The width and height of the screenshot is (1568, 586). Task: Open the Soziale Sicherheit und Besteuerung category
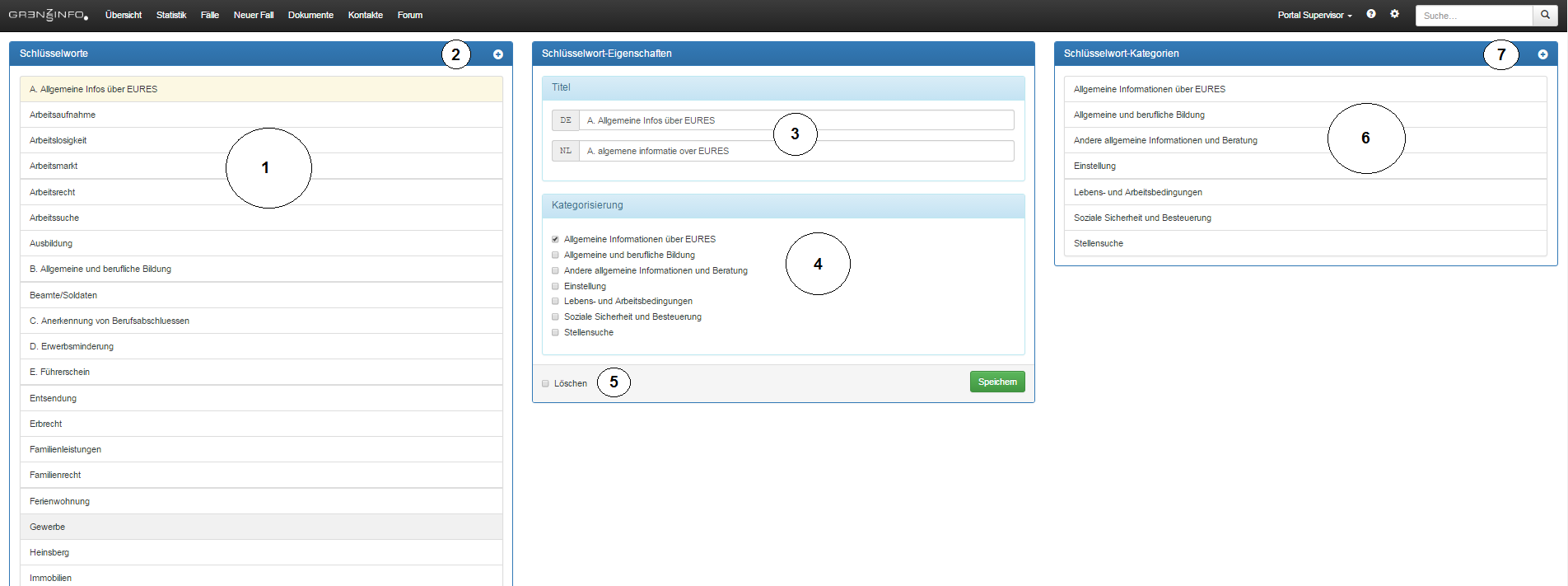click(x=1141, y=218)
